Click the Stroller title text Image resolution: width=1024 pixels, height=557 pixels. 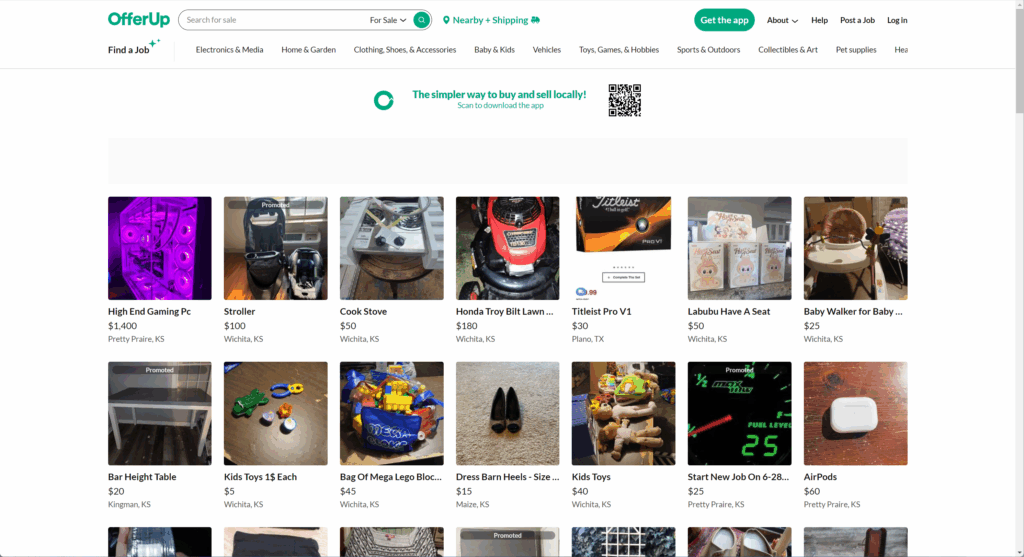click(x=240, y=311)
